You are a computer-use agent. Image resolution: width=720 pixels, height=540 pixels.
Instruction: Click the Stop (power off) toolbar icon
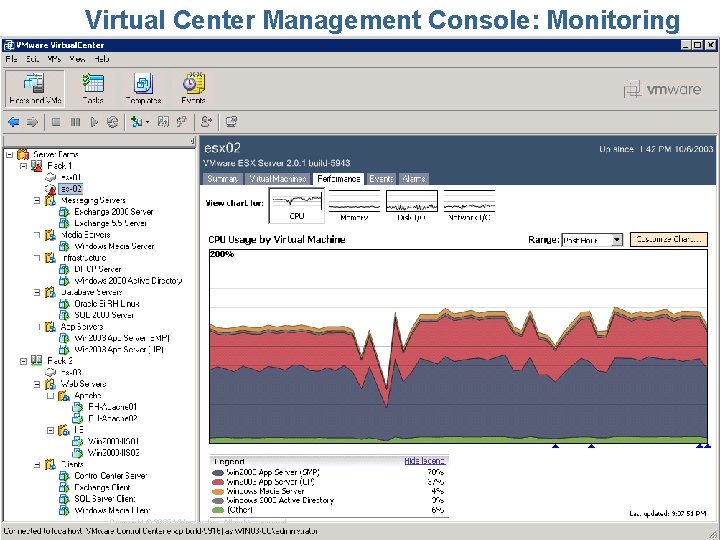tap(56, 122)
